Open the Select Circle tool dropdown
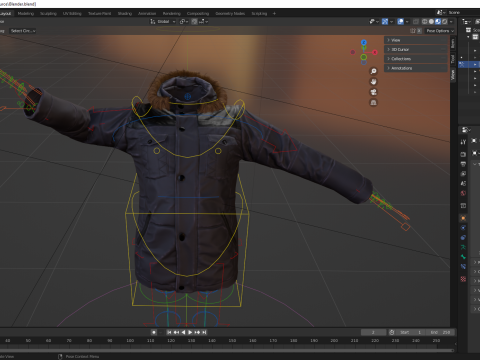 point(23,31)
